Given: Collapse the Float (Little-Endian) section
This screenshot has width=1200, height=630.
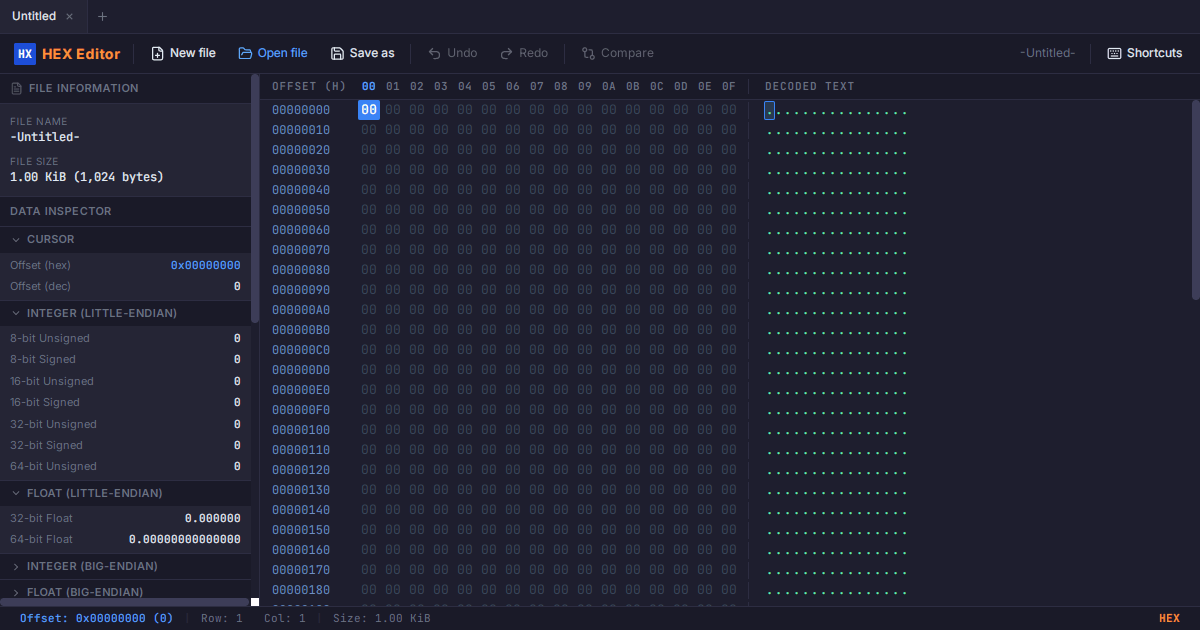Looking at the screenshot, I should coord(125,493).
